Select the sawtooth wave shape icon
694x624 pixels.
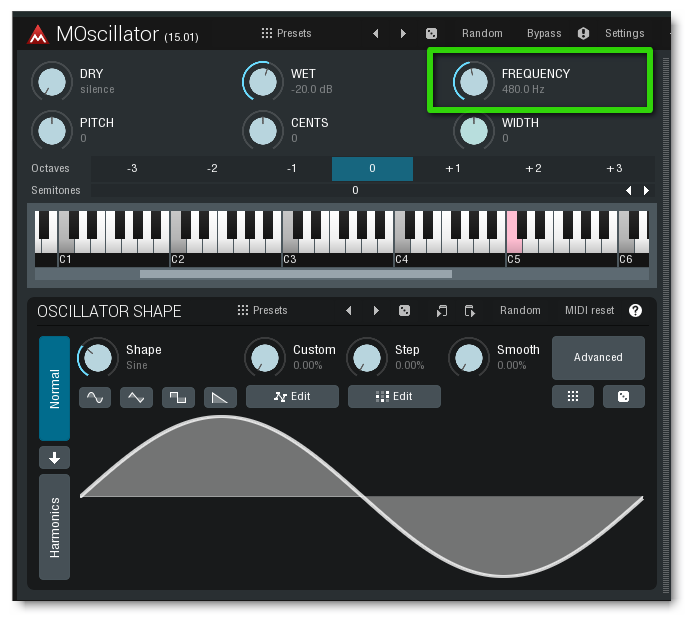coord(220,397)
